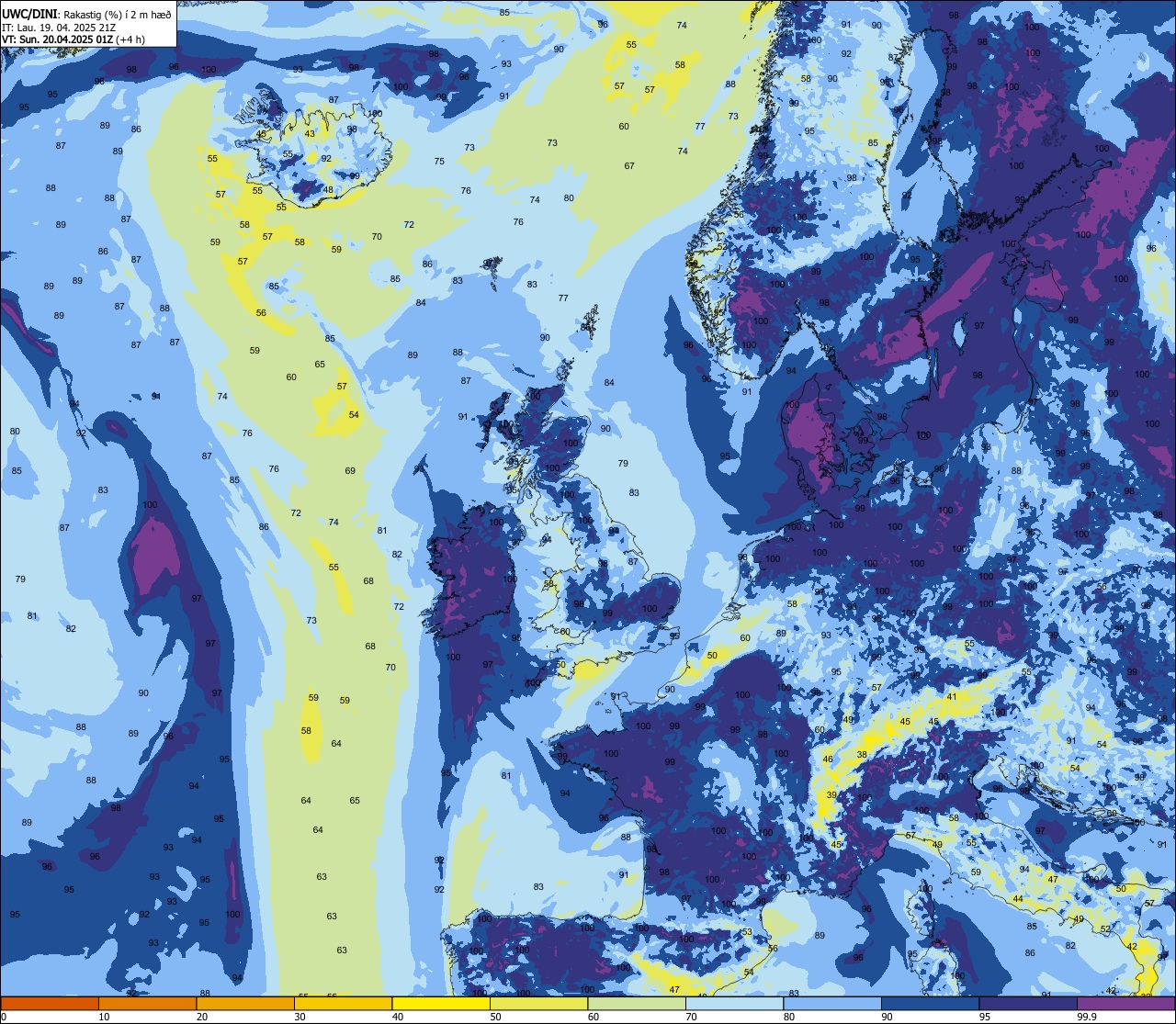The width and height of the screenshot is (1176, 1024).
Task: Click the init time "IT: Lau. 19. 04. 2025 21Z"
Action: coord(59,27)
